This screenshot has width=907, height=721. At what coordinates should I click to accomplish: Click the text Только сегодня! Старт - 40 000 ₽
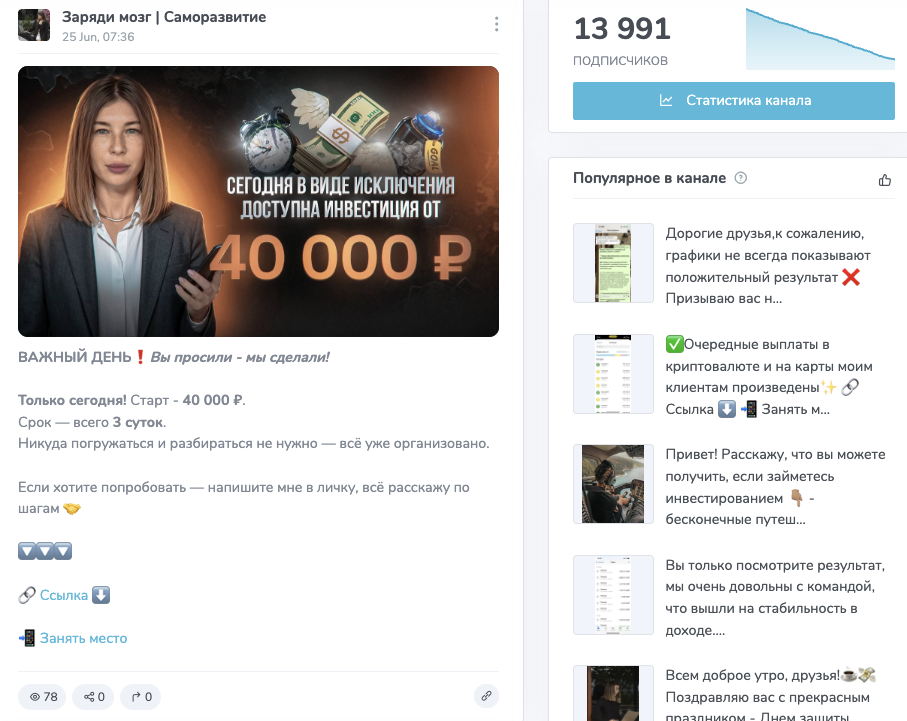(x=132, y=400)
